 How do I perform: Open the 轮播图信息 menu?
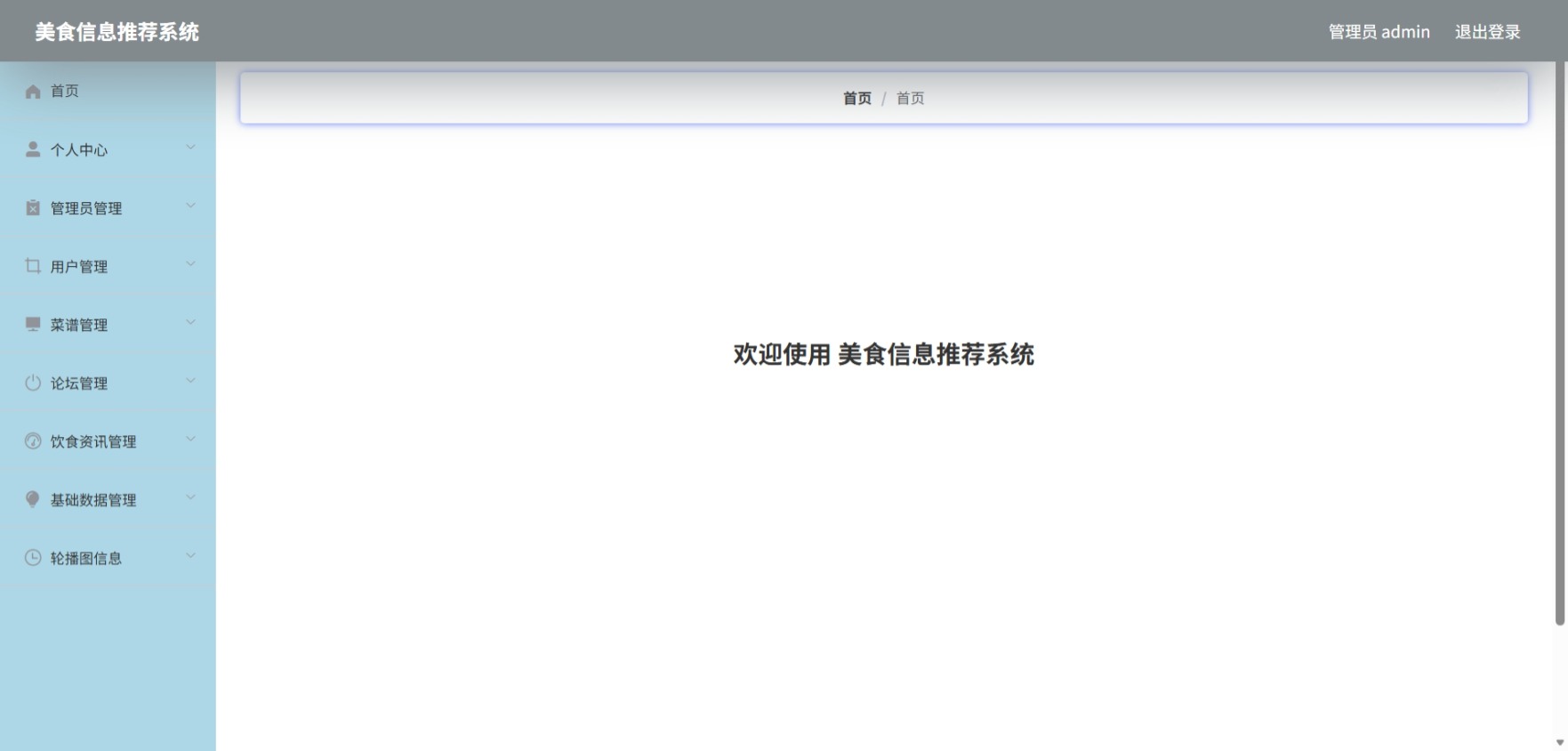[108, 558]
